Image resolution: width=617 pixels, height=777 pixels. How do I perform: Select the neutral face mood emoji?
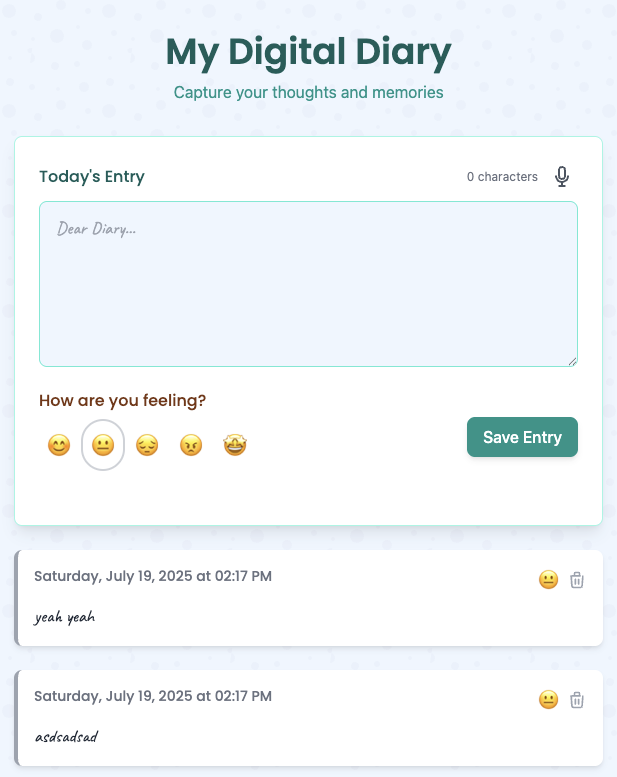[103, 446]
